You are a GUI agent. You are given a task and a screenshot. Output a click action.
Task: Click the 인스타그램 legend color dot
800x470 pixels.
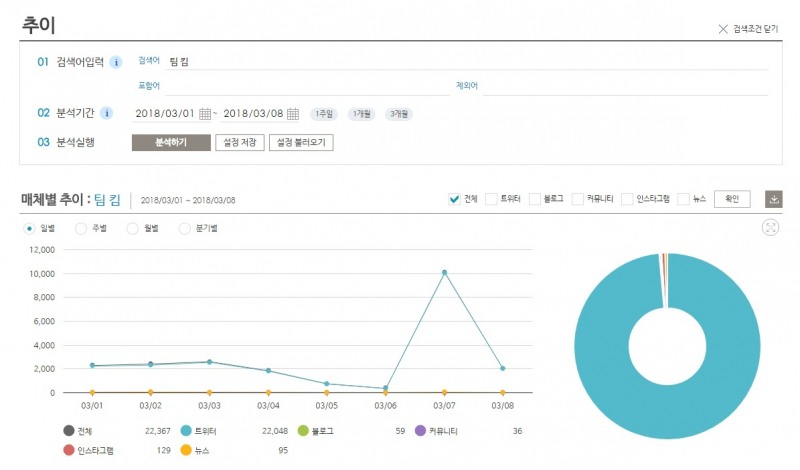(x=69, y=450)
